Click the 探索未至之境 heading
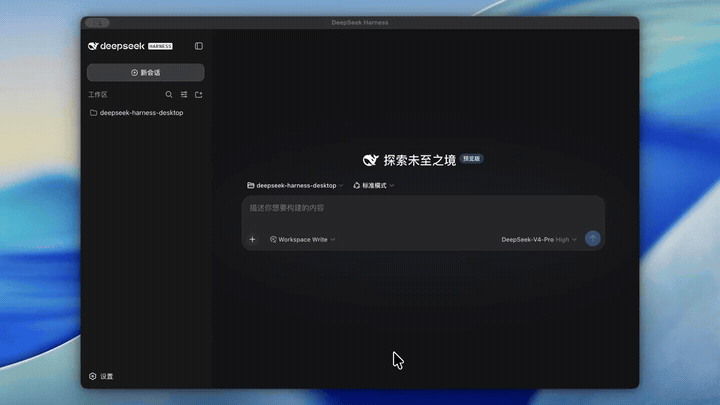The image size is (720, 405). point(420,160)
